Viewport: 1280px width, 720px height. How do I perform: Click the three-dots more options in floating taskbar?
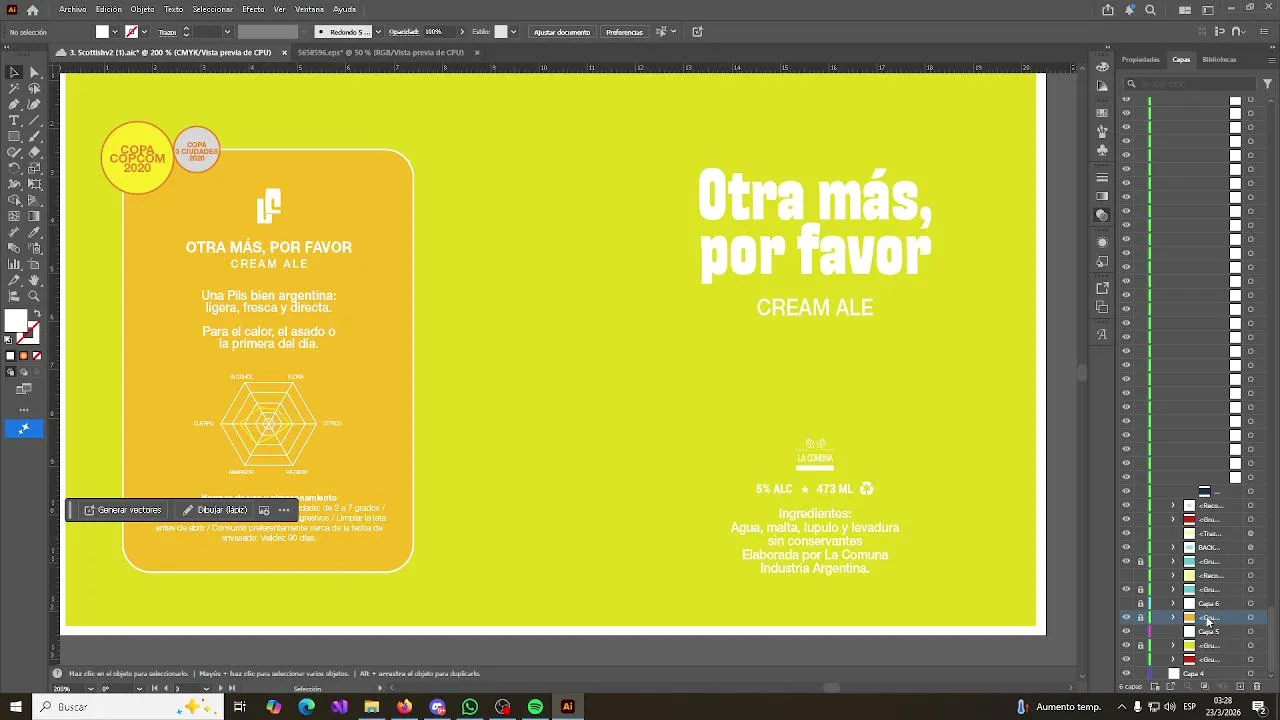click(x=284, y=510)
